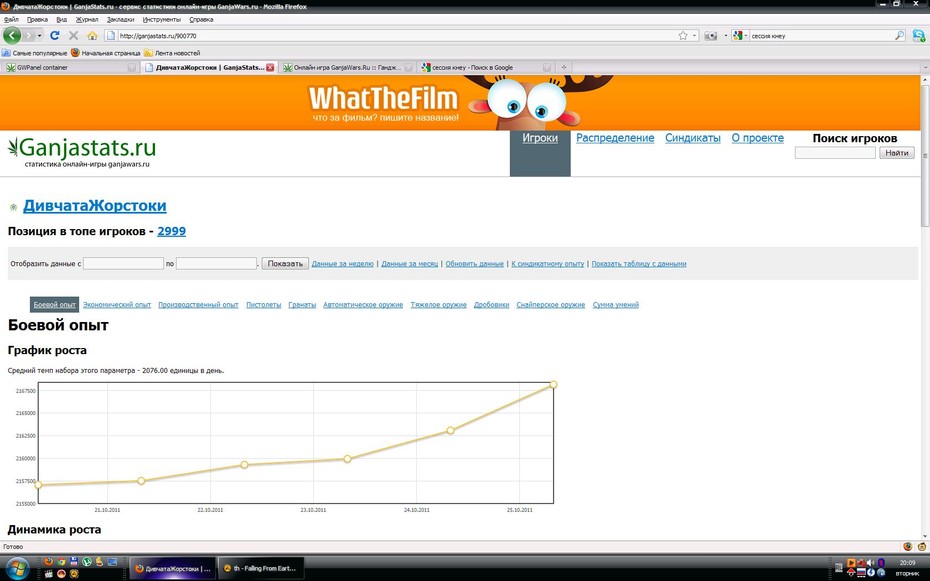Open the Google search engine selector
This screenshot has height=581, width=930.
click(740, 36)
